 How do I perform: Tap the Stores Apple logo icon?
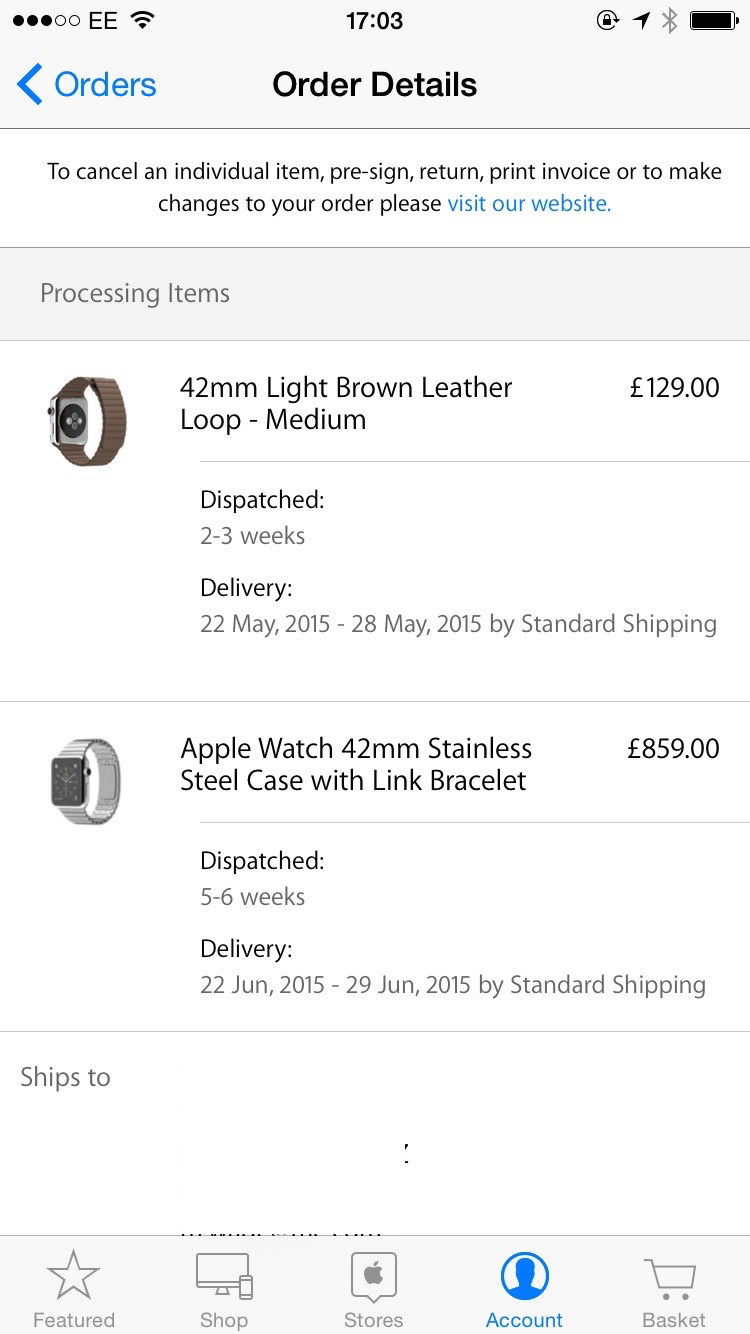click(x=374, y=1277)
